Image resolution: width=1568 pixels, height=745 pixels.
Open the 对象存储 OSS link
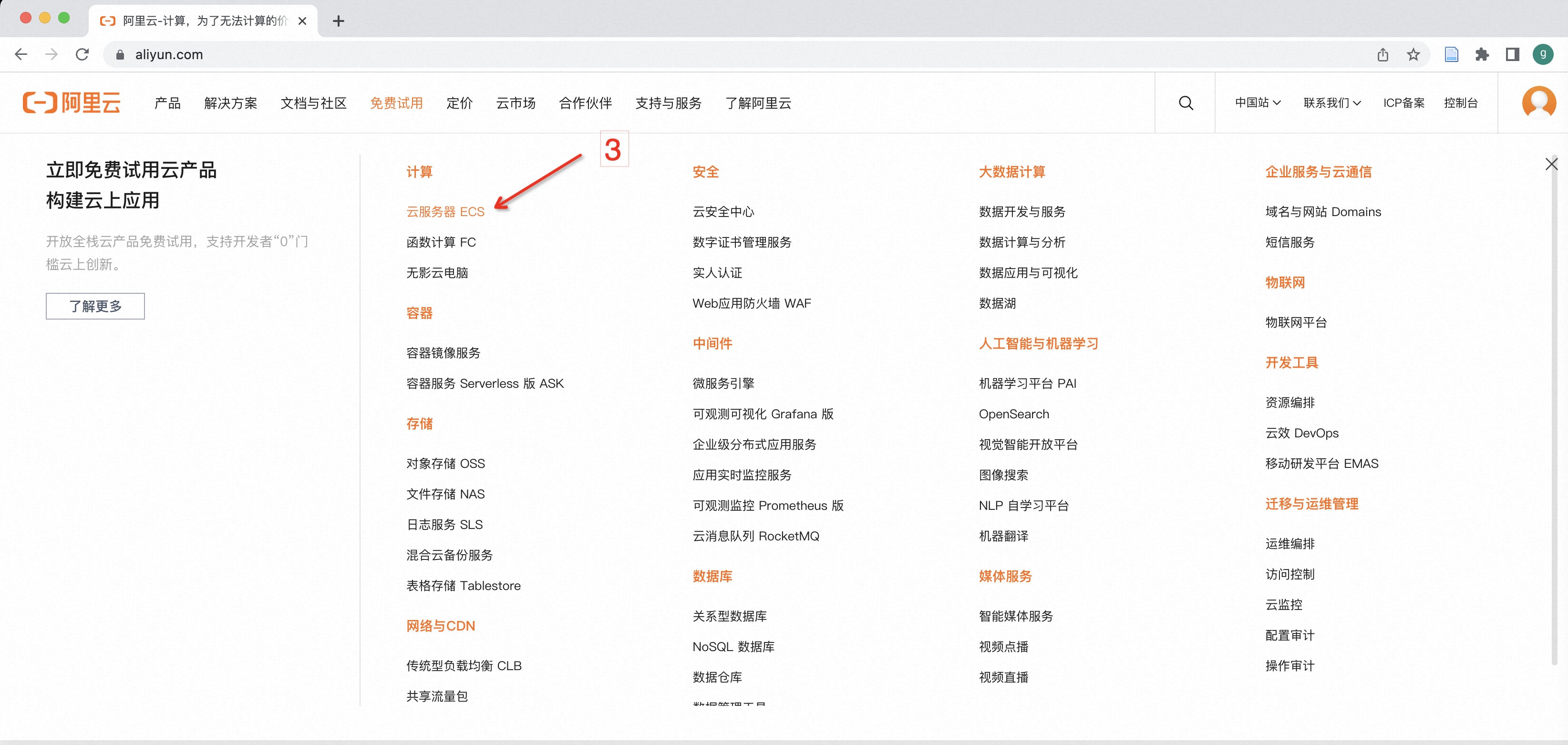(445, 464)
